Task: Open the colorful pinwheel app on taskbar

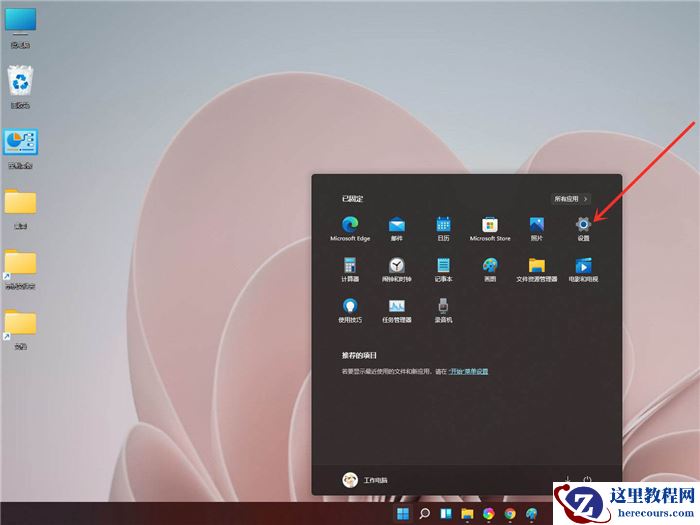Action: coord(488,513)
